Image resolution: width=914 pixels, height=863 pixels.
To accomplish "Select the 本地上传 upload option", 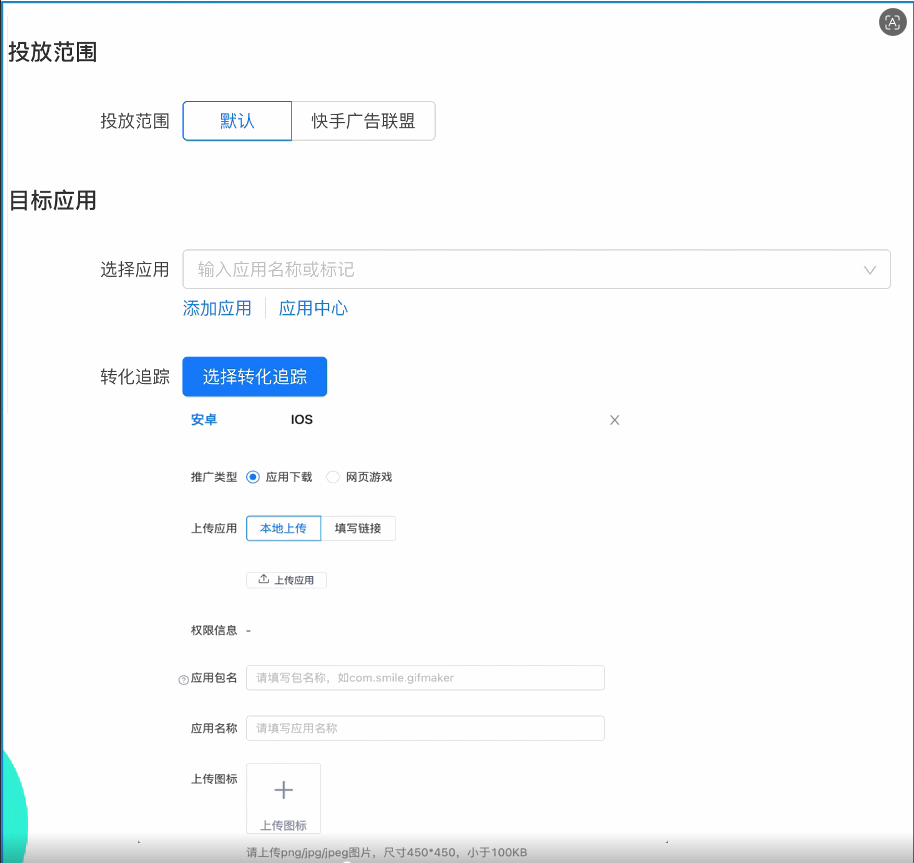I will tap(283, 528).
